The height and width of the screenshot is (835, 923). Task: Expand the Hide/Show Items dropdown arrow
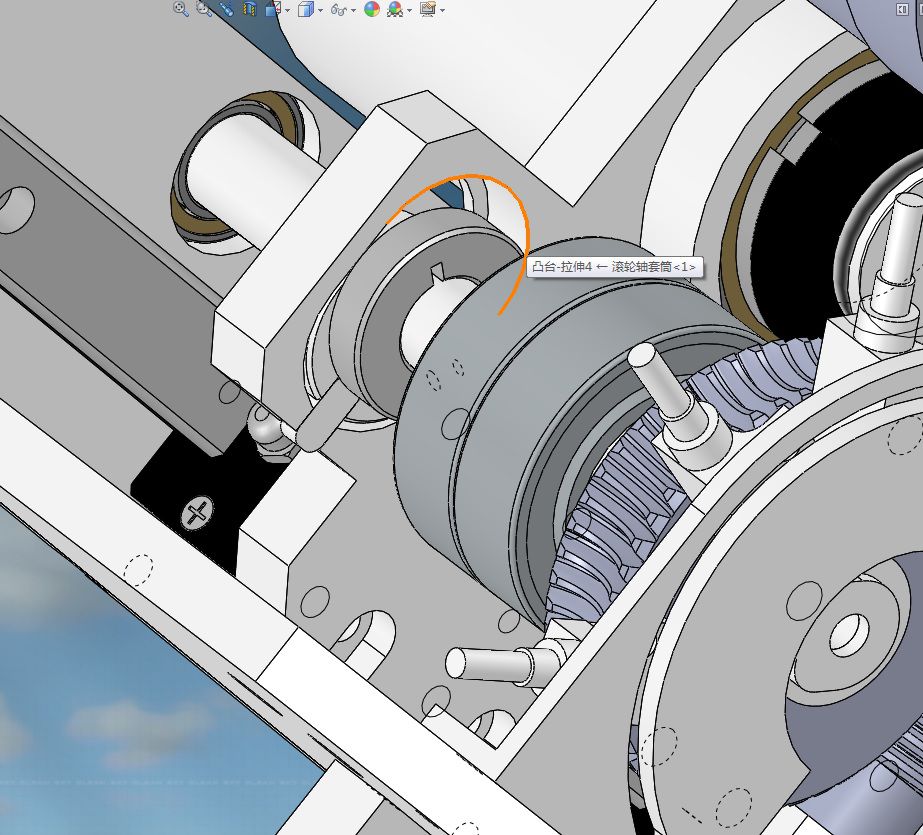tap(353, 10)
